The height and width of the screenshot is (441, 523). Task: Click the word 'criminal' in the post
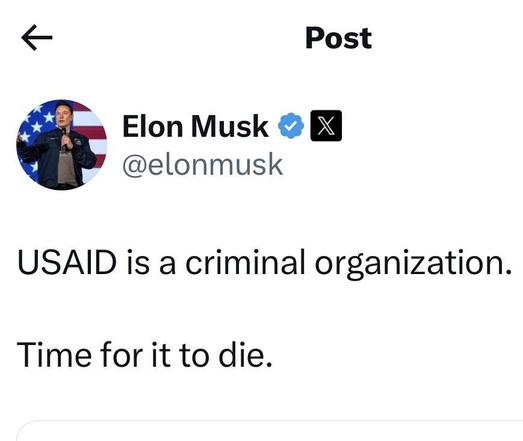(x=245, y=262)
